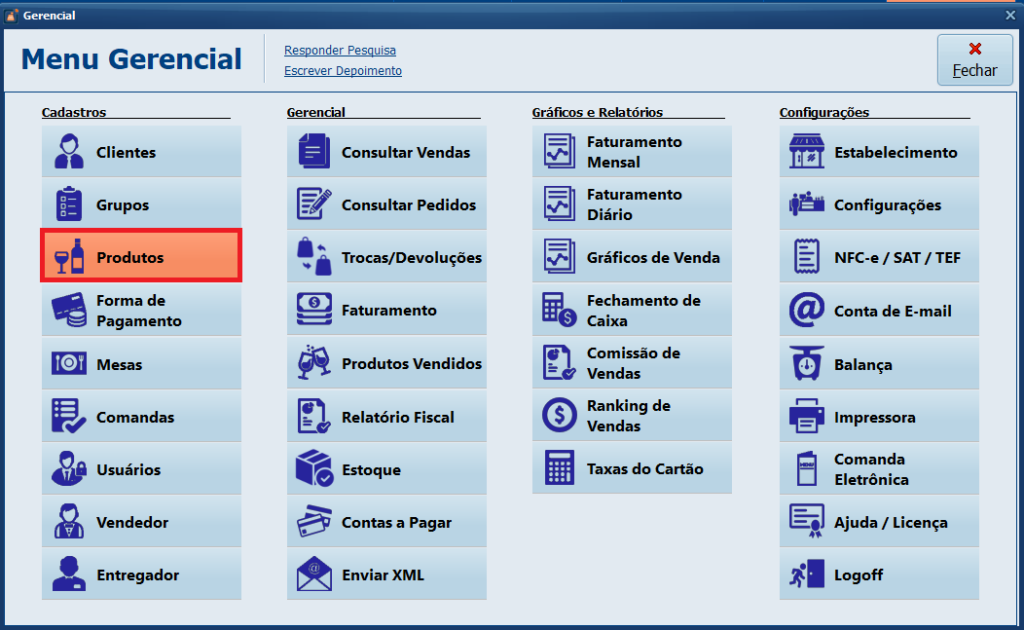Open Fechamento de Caixa
This screenshot has height=630, width=1024.
pyautogui.click(x=632, y=311)
